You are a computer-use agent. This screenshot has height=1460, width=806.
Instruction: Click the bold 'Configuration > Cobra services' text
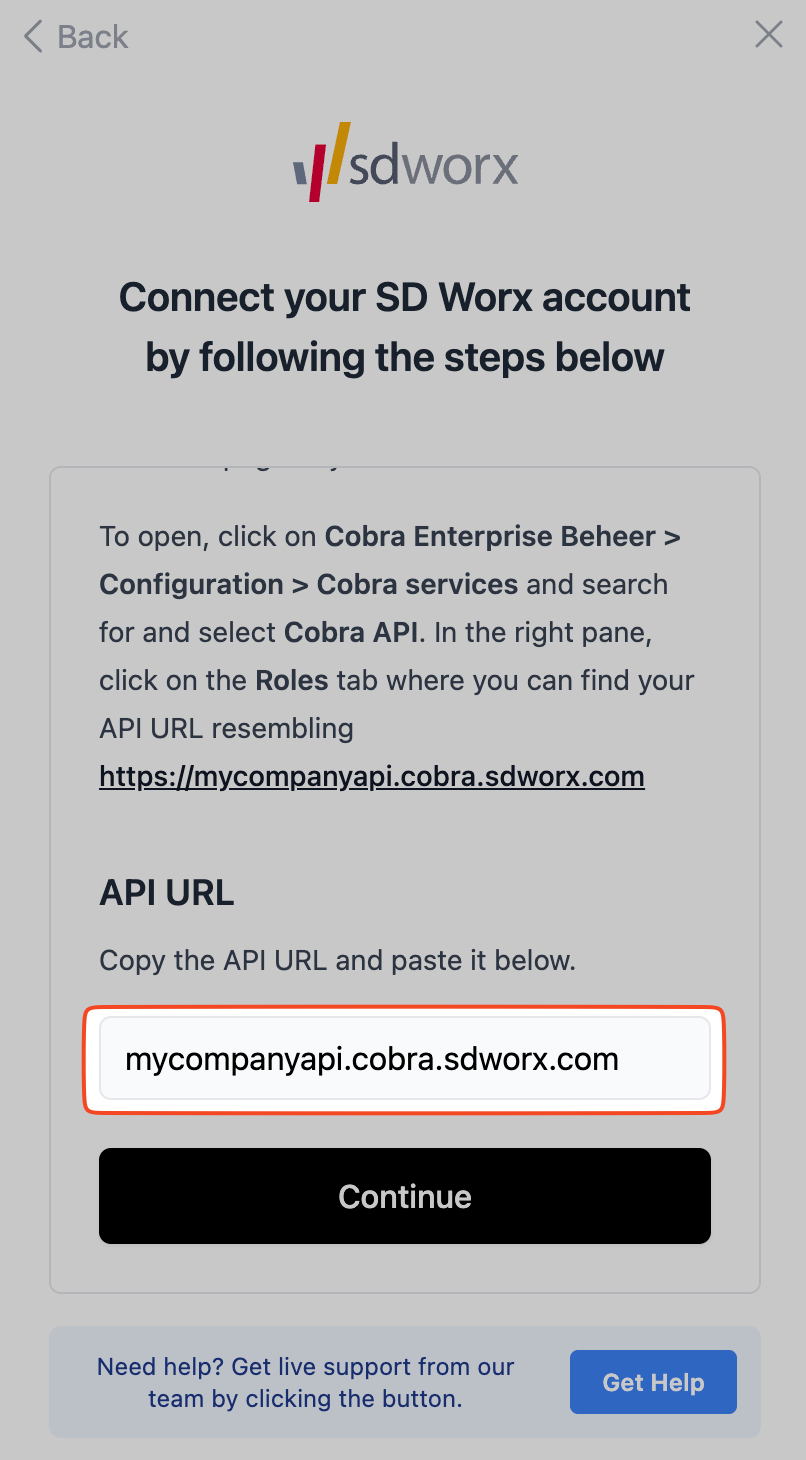pos(308,585)
